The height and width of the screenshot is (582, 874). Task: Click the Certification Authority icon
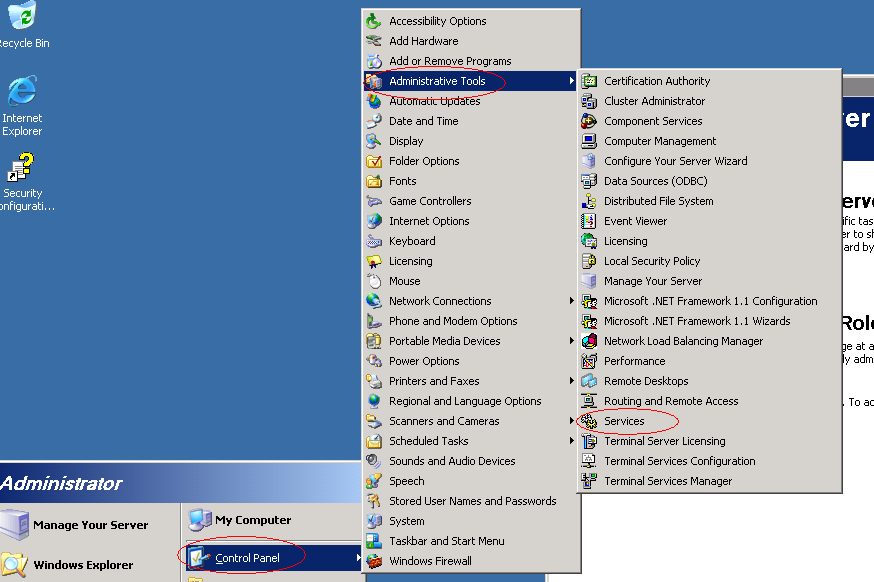point(589,81)
